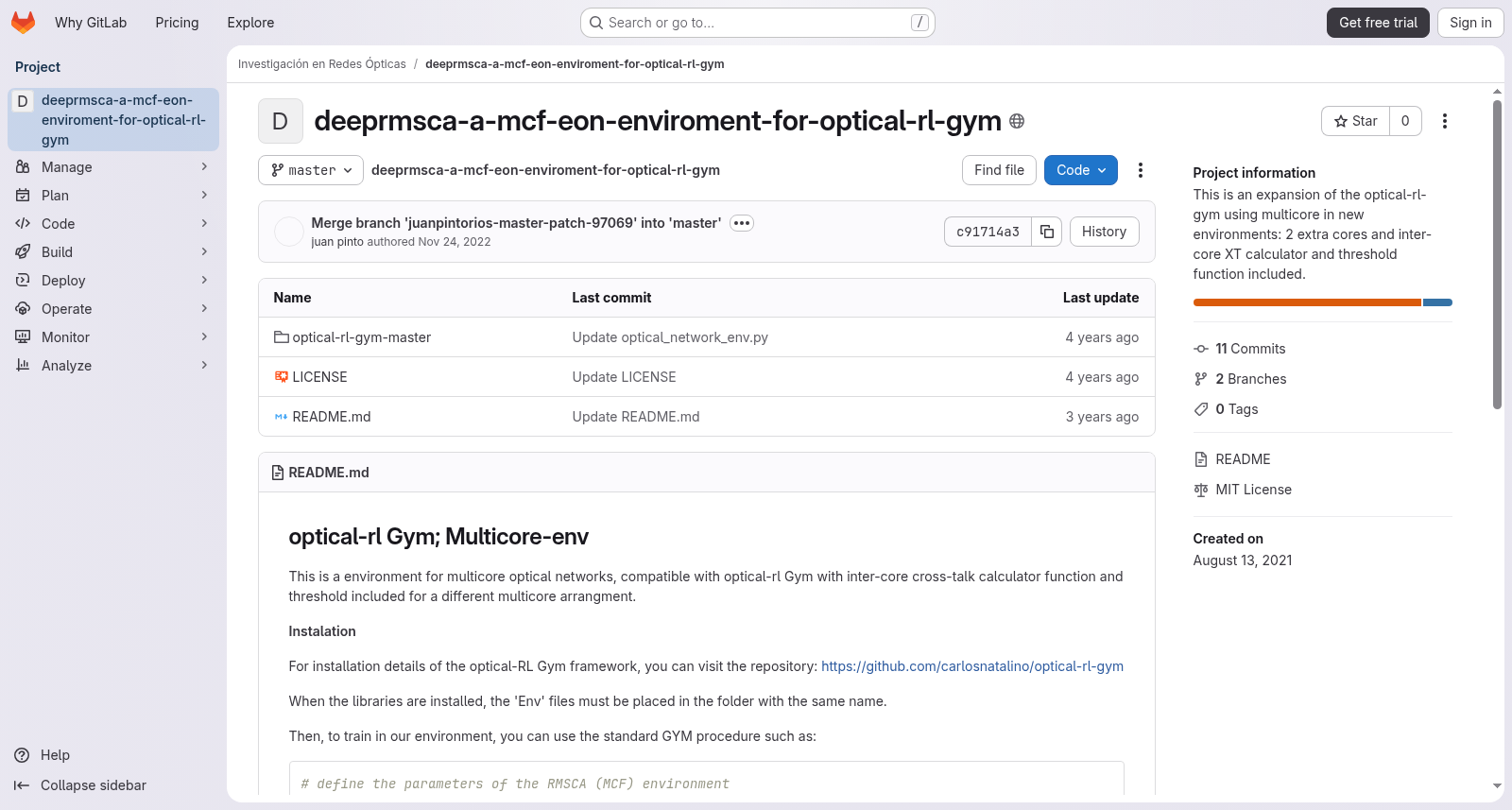This screenshot has width=1512, height=810.
Task: Click the commits icon in project info
Action: [x=1201, y=349]
